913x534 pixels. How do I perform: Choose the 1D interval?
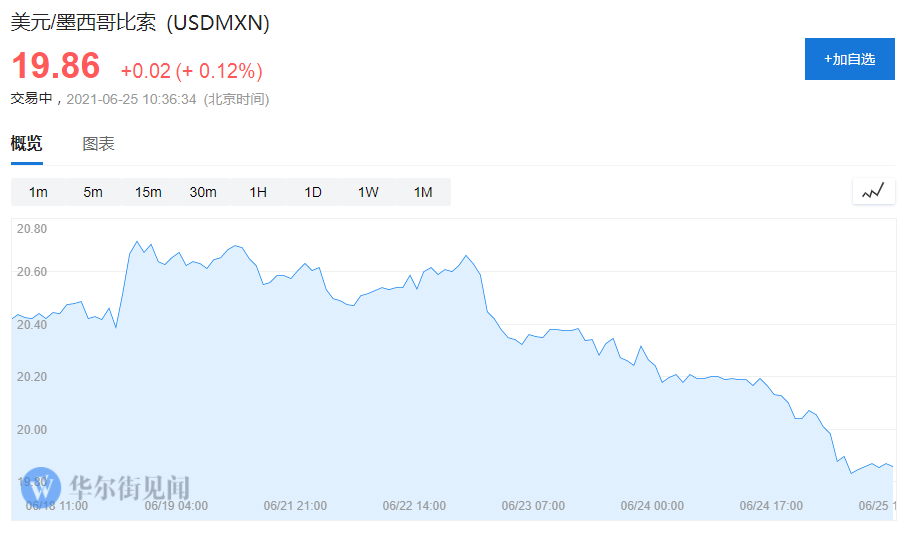pyautogui.click(x=313, y=192)
